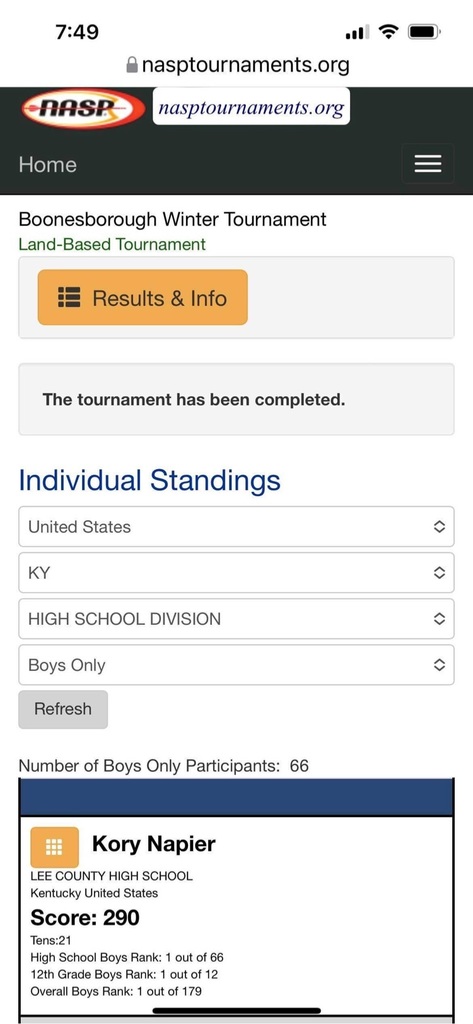
Task: Click the Land-Based Tournament text
Action: click(x=112, y=244)
